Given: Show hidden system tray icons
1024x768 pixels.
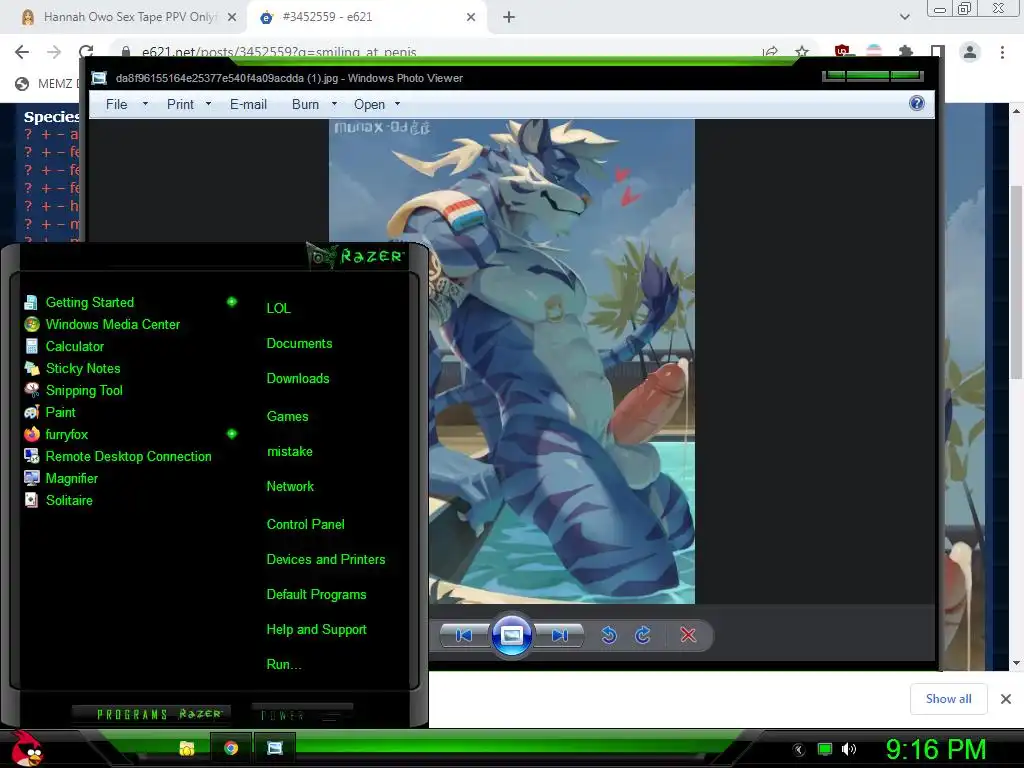Looking at the screenshot, I should click(x=799, y=750).
